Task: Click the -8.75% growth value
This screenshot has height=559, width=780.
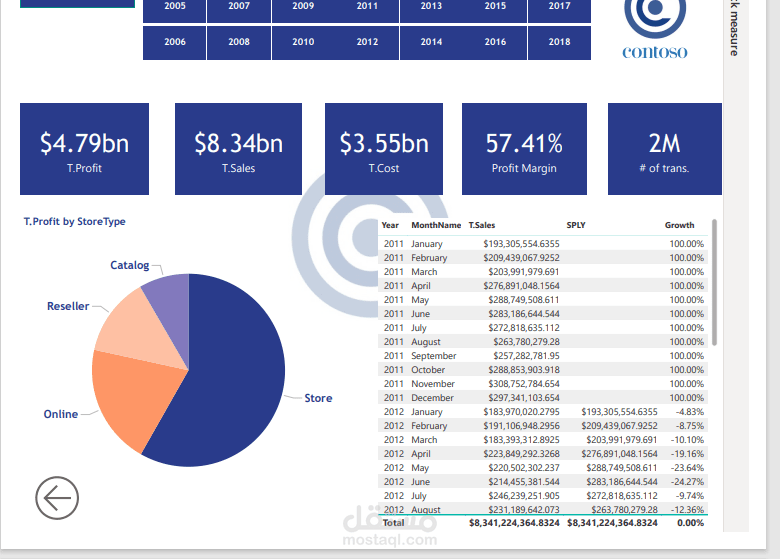Action: [689, 426]
